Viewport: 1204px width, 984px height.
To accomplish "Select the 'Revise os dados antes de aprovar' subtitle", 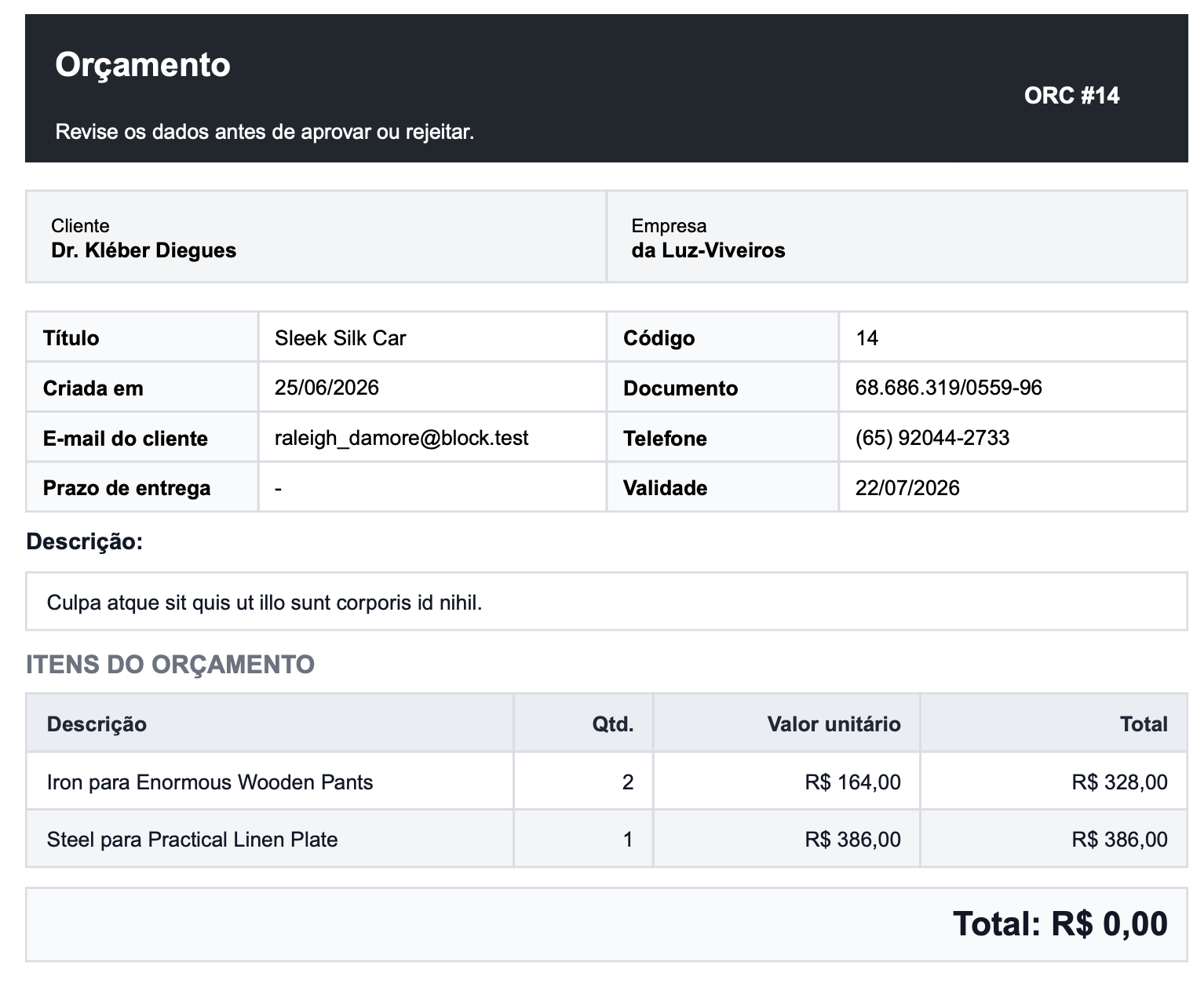I will [265, 131].
